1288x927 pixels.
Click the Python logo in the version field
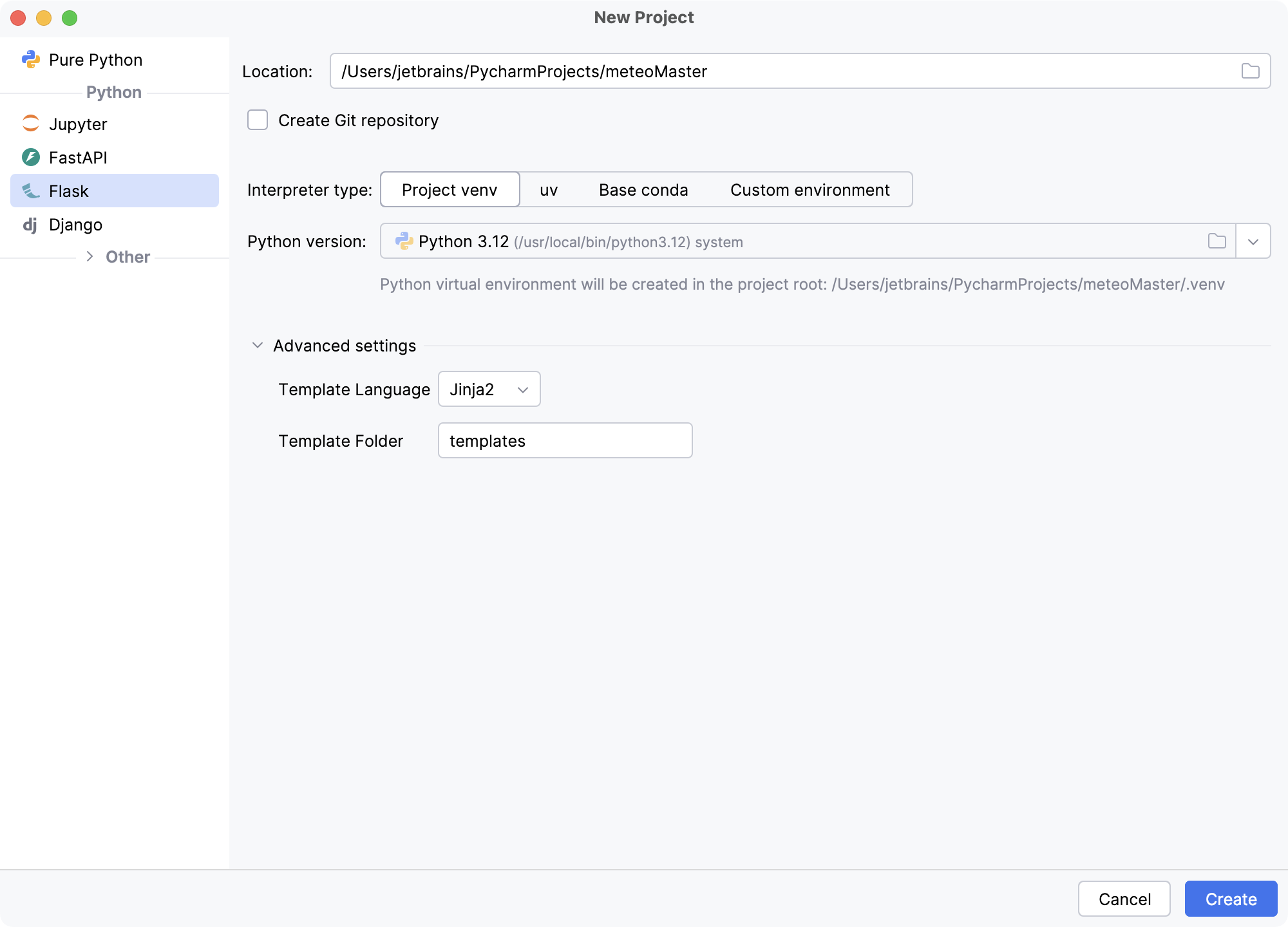[x=404, y=241]
